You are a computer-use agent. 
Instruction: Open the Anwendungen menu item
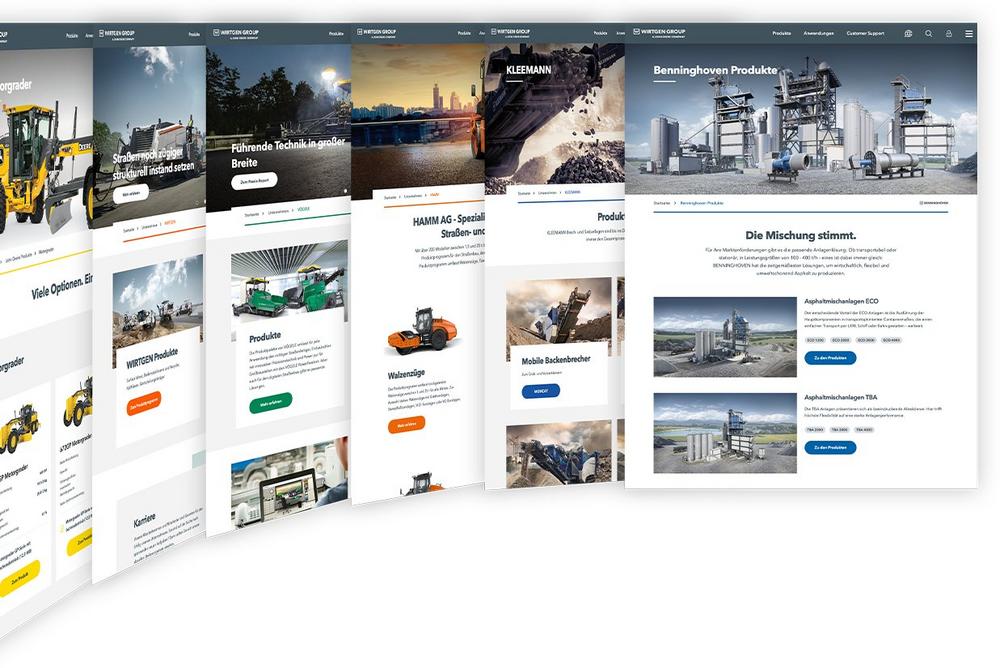pyautogui.click(x=816, y=33)
